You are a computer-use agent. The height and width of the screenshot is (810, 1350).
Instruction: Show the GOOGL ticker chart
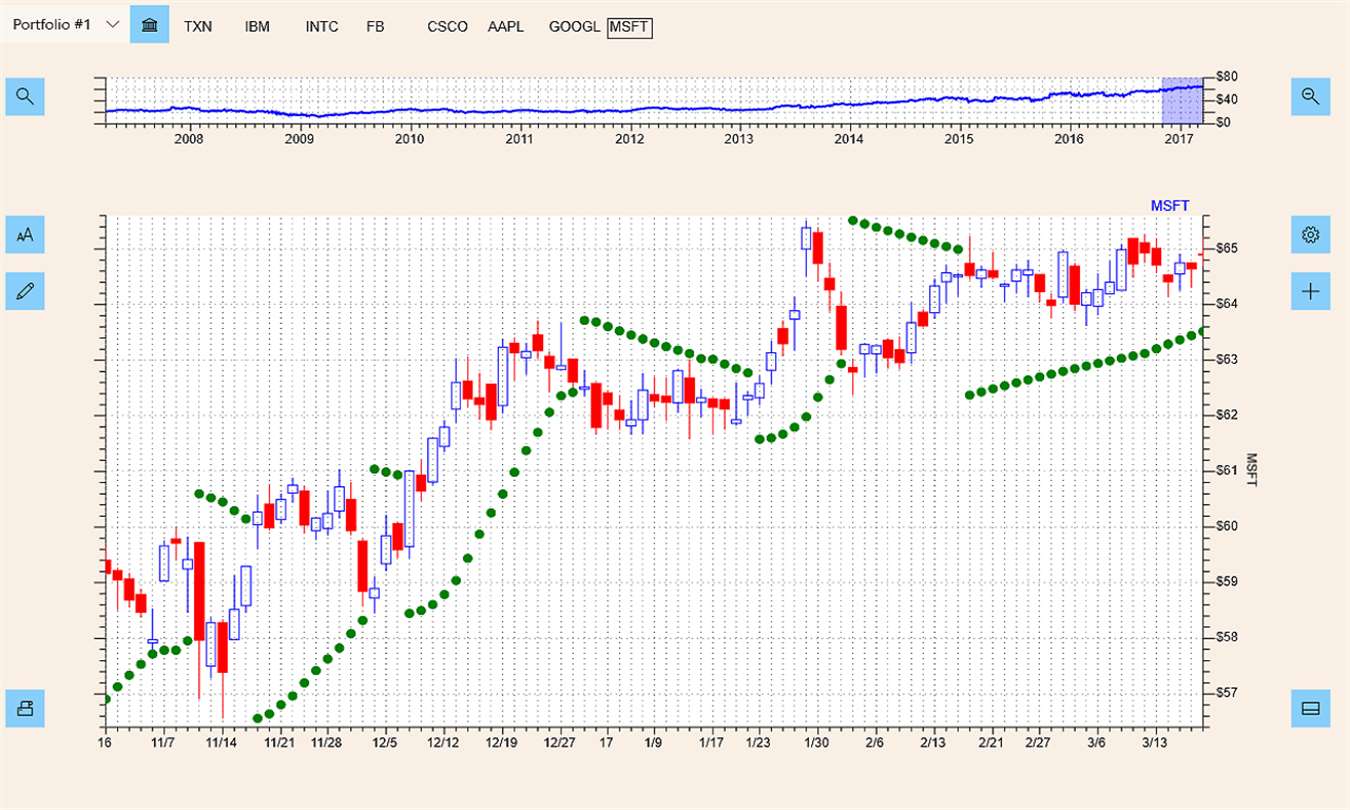[574, 27]
